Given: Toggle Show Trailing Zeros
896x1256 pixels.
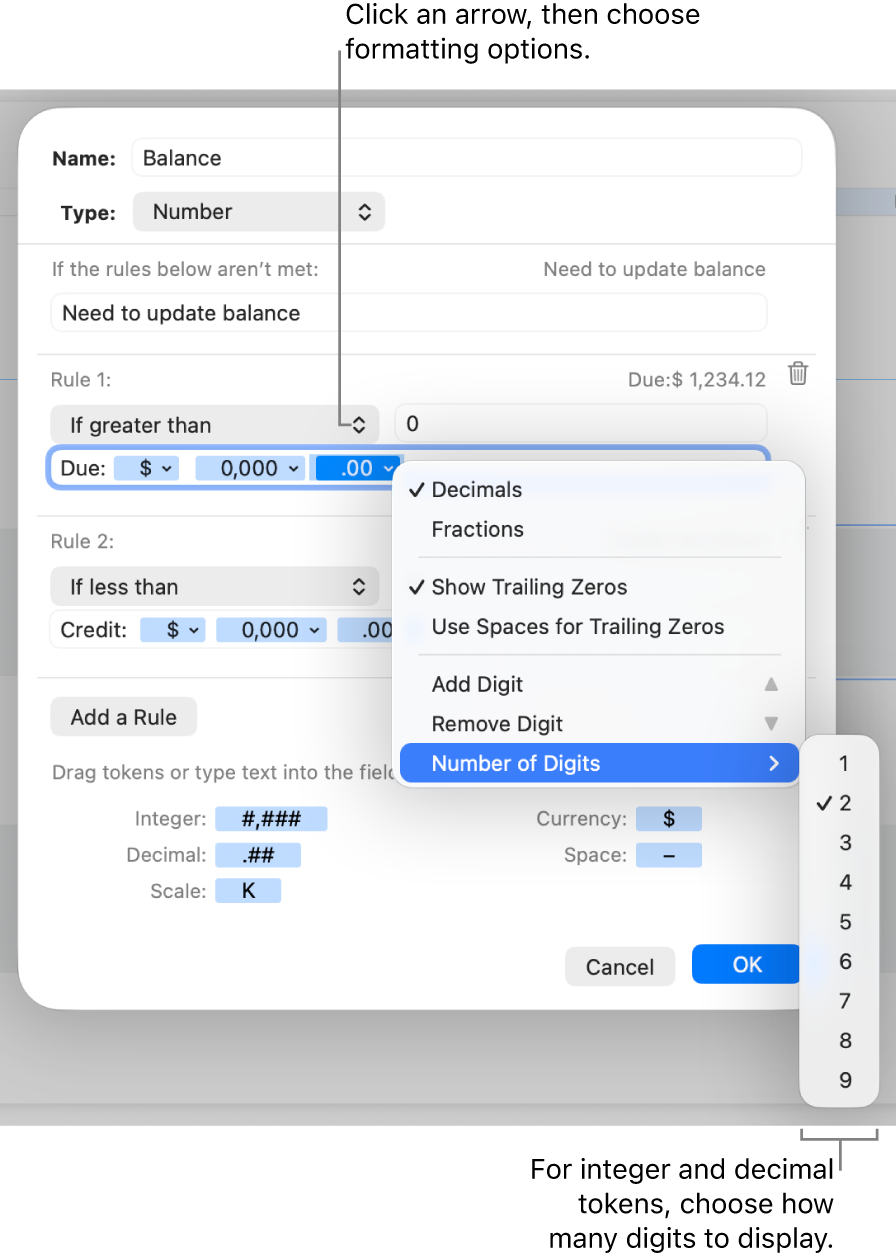Looking at the screenshot, I should click(530, 587).
